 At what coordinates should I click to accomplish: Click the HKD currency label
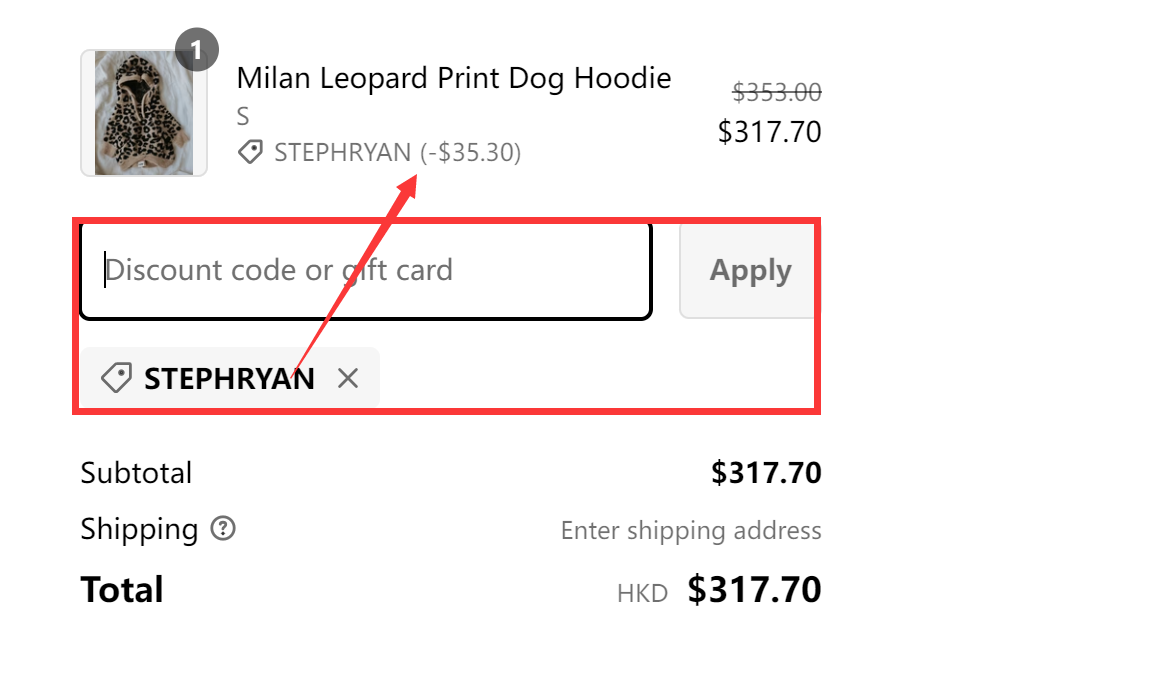coord(641,592)
